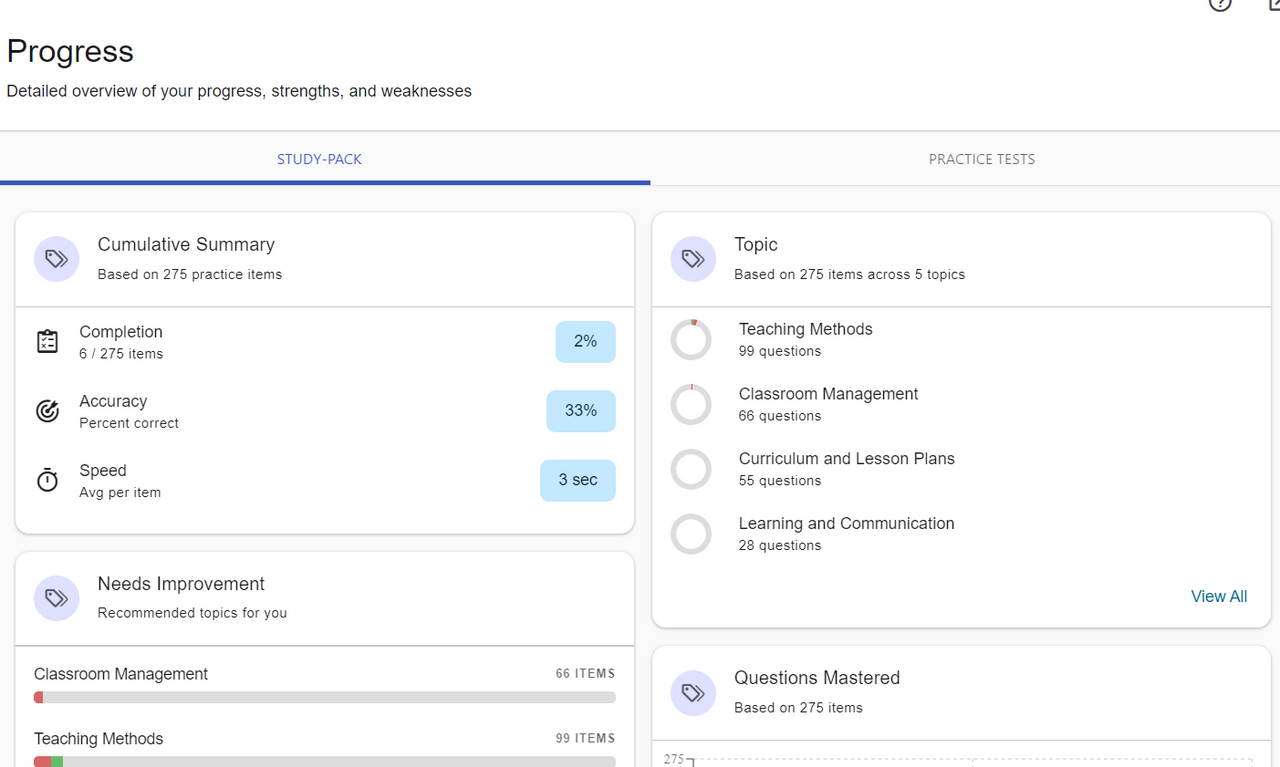Open the Teaching Methods topic

point(805,329)
